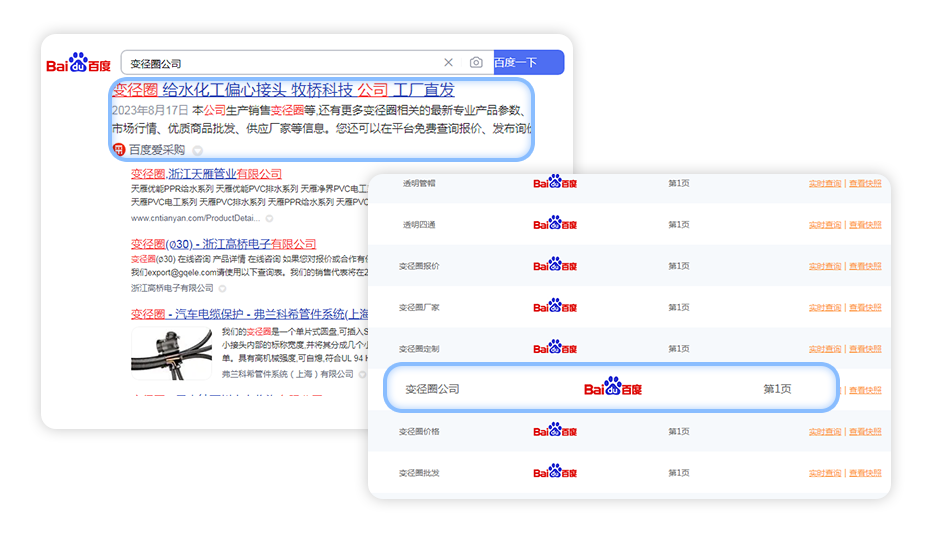Clear the search box with the X icon
The height and width of the screenshot is (535, 925).
pyautogui.click(x=448, y=63)
